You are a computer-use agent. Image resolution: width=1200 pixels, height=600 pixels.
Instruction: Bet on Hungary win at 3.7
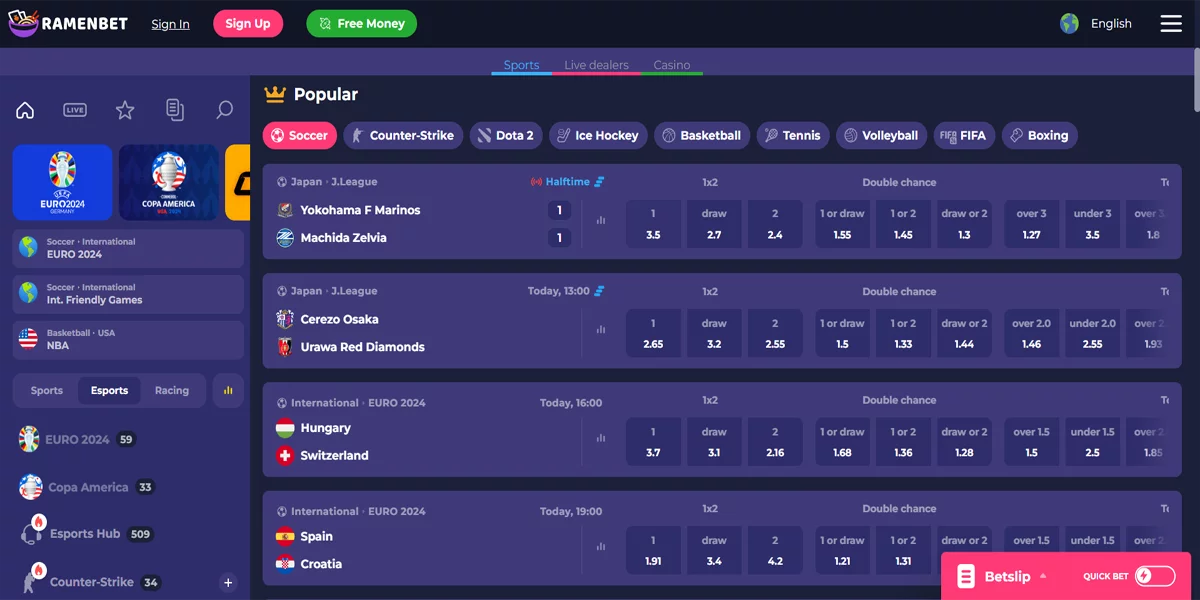click(653, 442)
